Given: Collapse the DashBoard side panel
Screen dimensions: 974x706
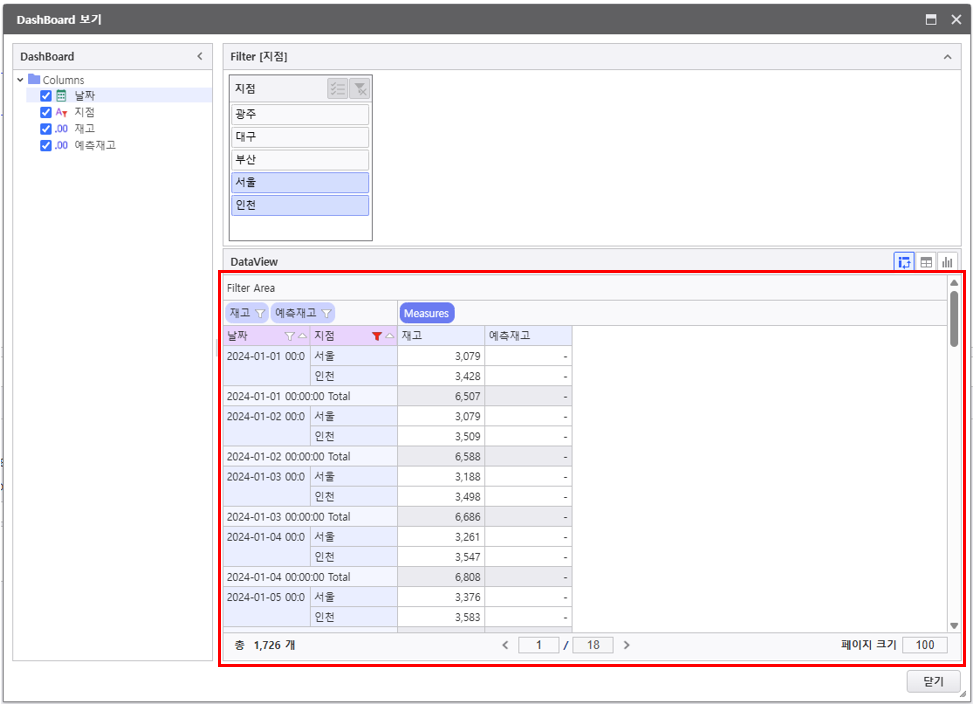Looking at the screenshot, I should pos(199,57).
